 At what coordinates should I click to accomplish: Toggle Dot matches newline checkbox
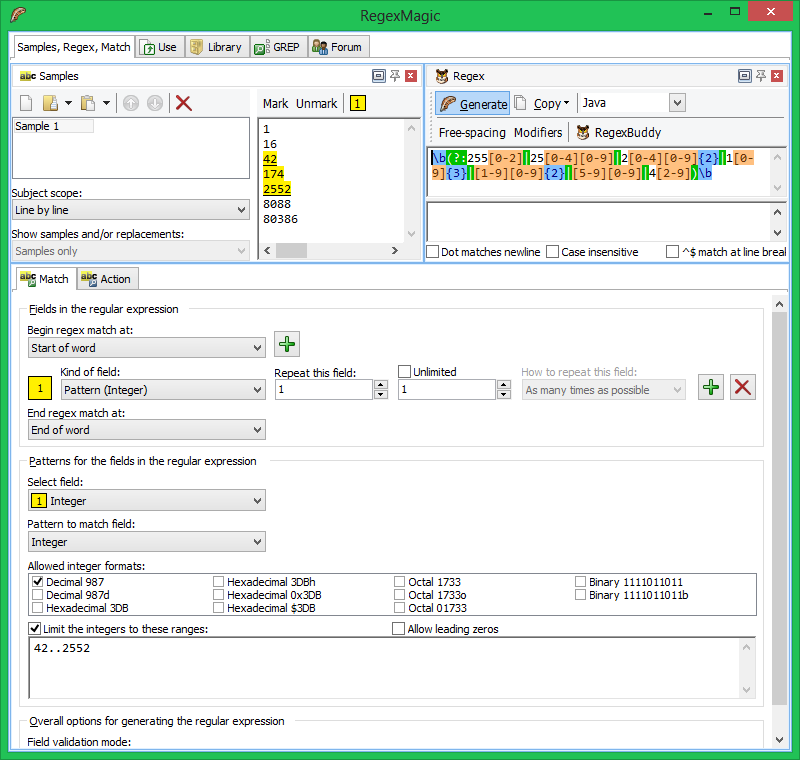433,252
